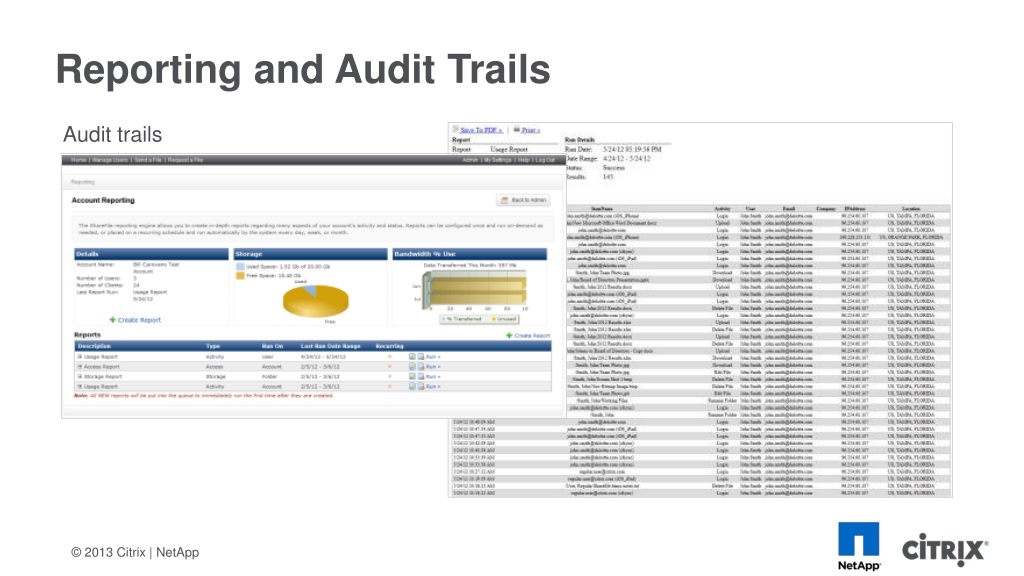Click recurring star icon in Access Report row
This screenshot has height=576, width=1024.
coord(390,367)
